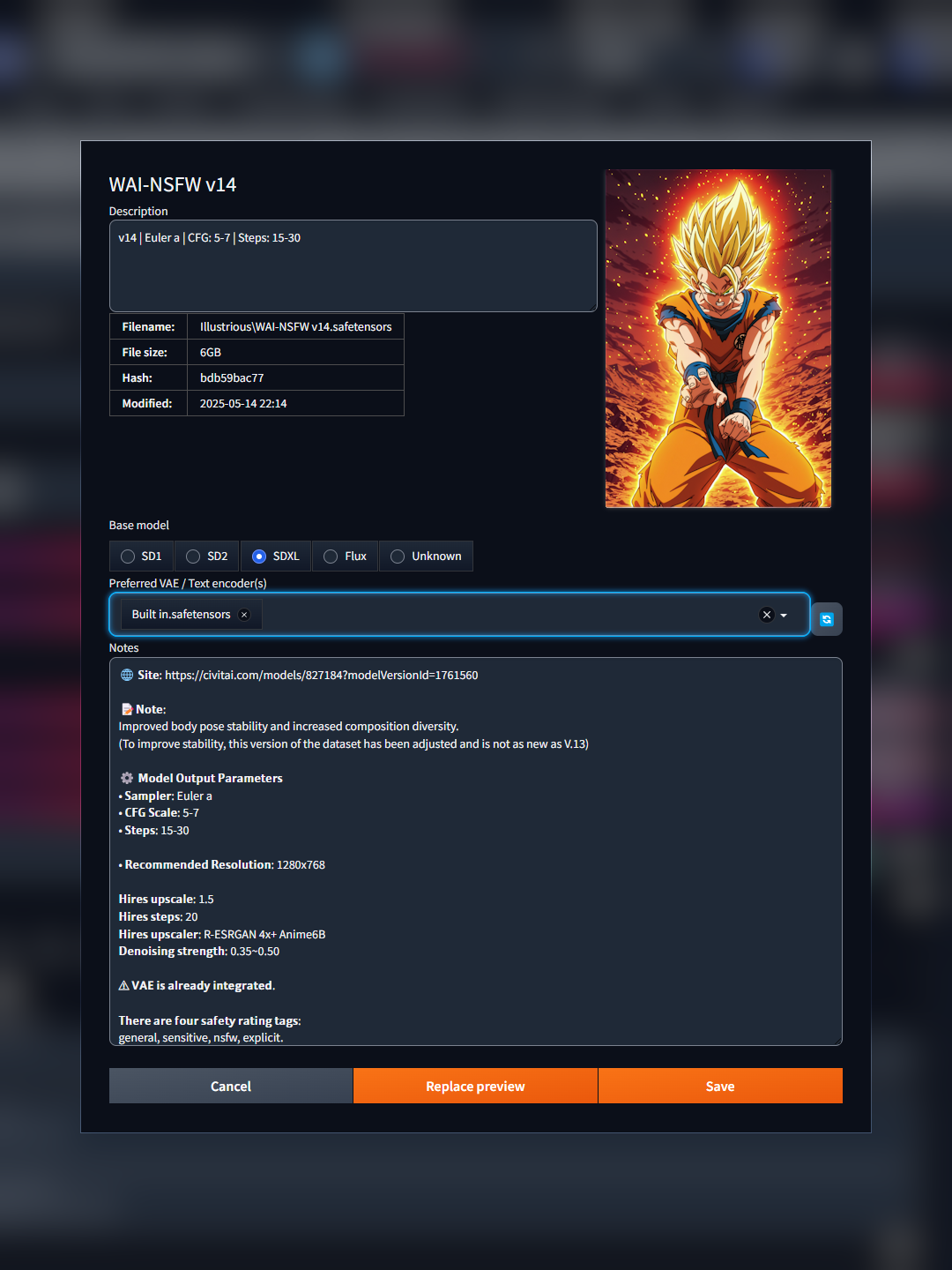Clear all selections in VAE dropdown
Viewport: 952px width, 1270px height.
tap(766, 615)
